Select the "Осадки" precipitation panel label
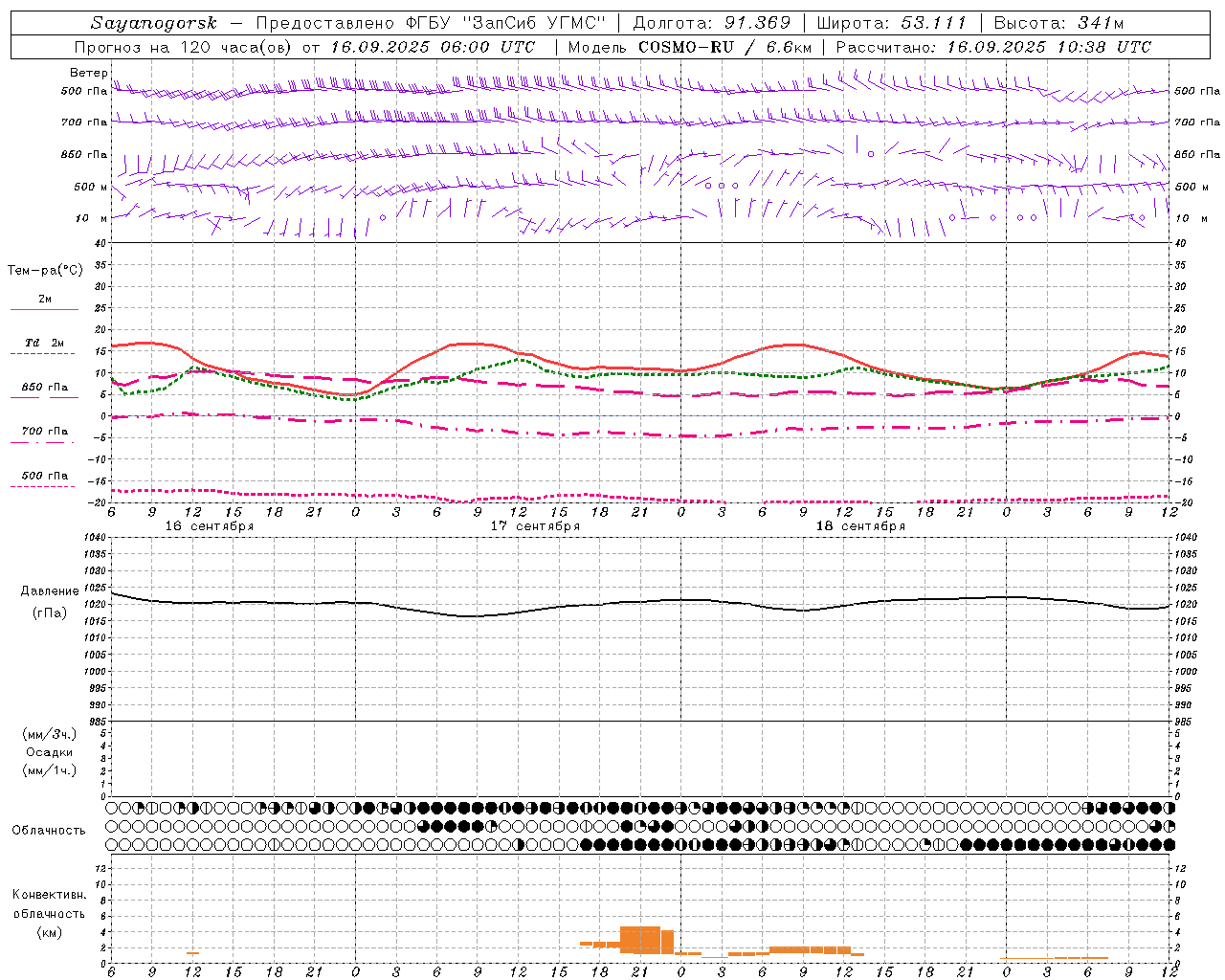Viewport: 1225px width, 980px height. click(x=50, y=752)
